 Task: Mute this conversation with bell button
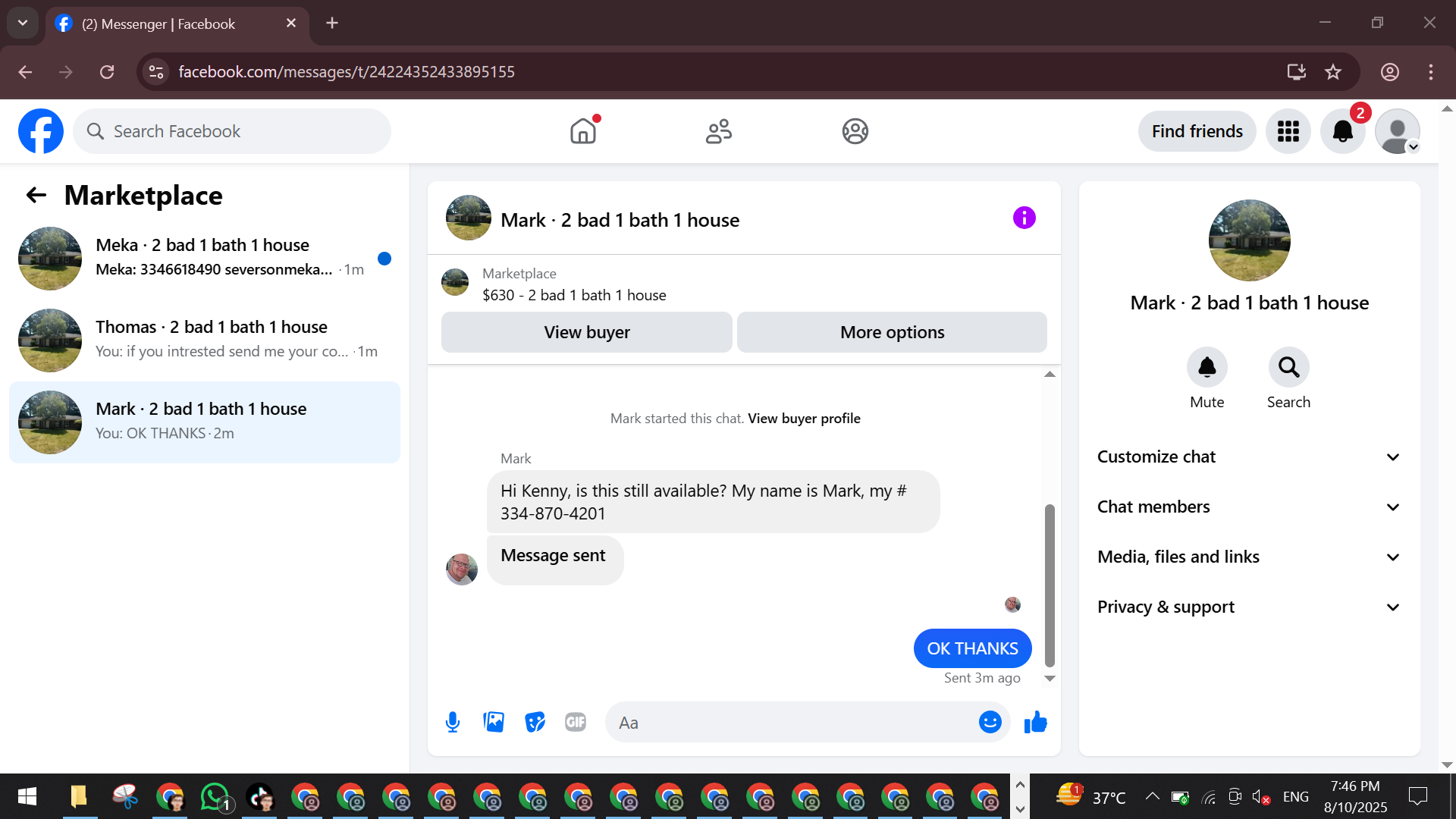pyautogui.click(x=1207, y=368)
